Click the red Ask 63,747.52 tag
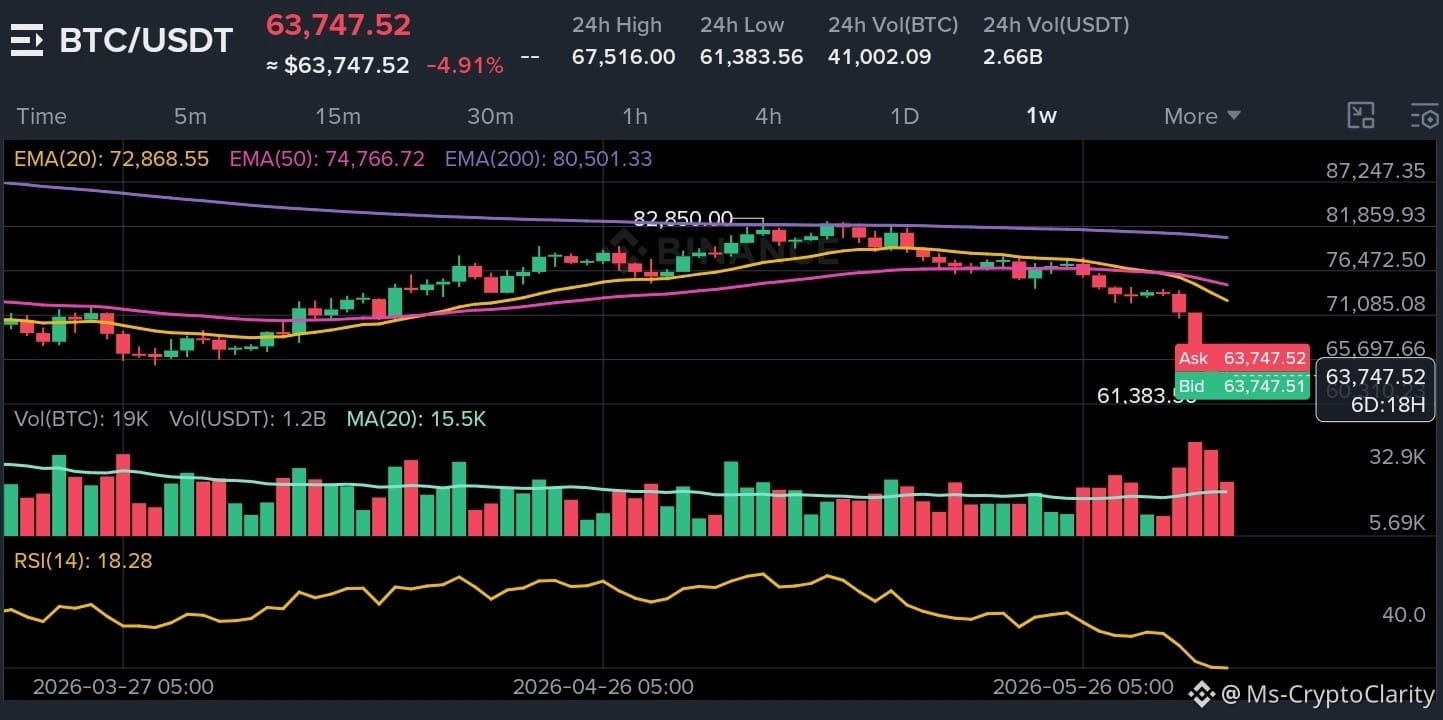Screen dimensions: 1443x720 (1242, 358)
